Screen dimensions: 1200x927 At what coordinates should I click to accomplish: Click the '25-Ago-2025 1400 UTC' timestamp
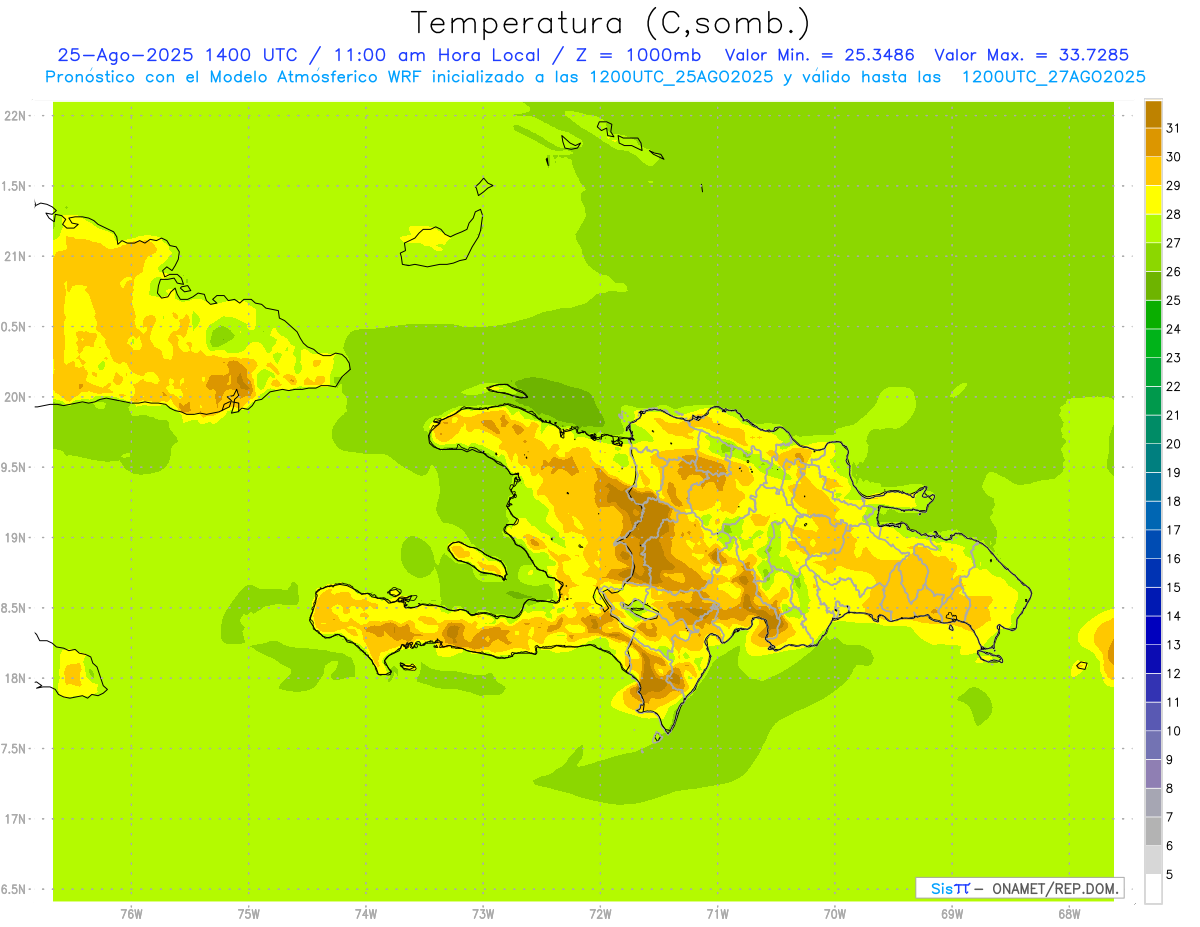pos(176,55)
